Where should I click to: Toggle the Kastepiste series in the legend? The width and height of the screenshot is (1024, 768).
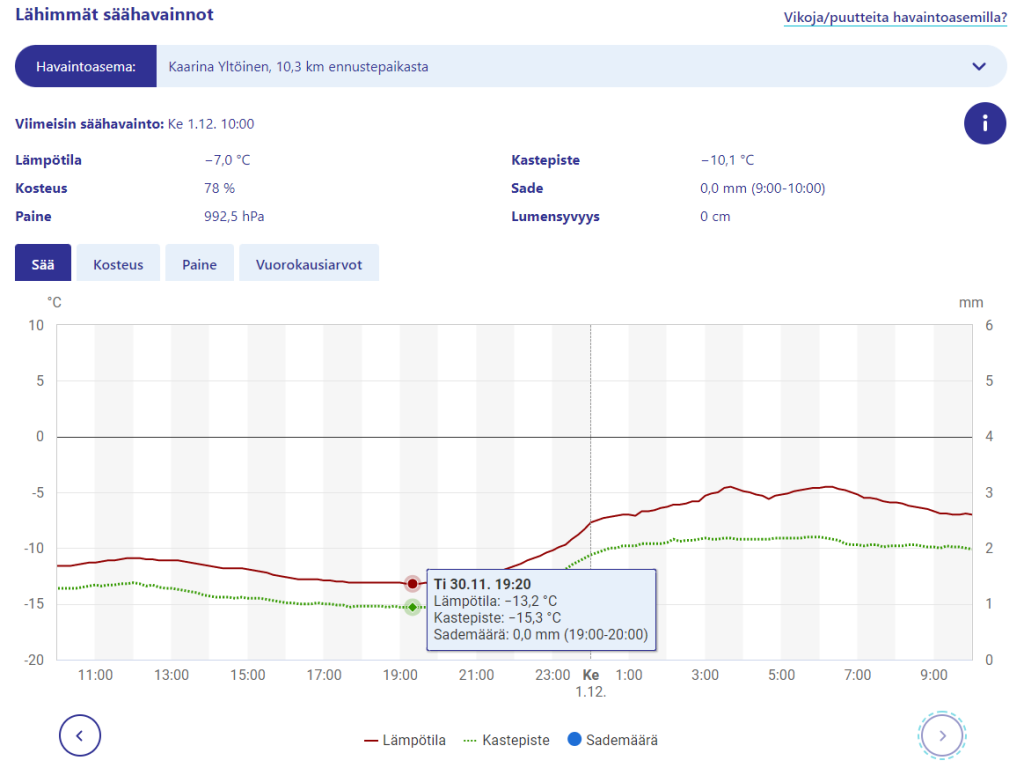506,740
